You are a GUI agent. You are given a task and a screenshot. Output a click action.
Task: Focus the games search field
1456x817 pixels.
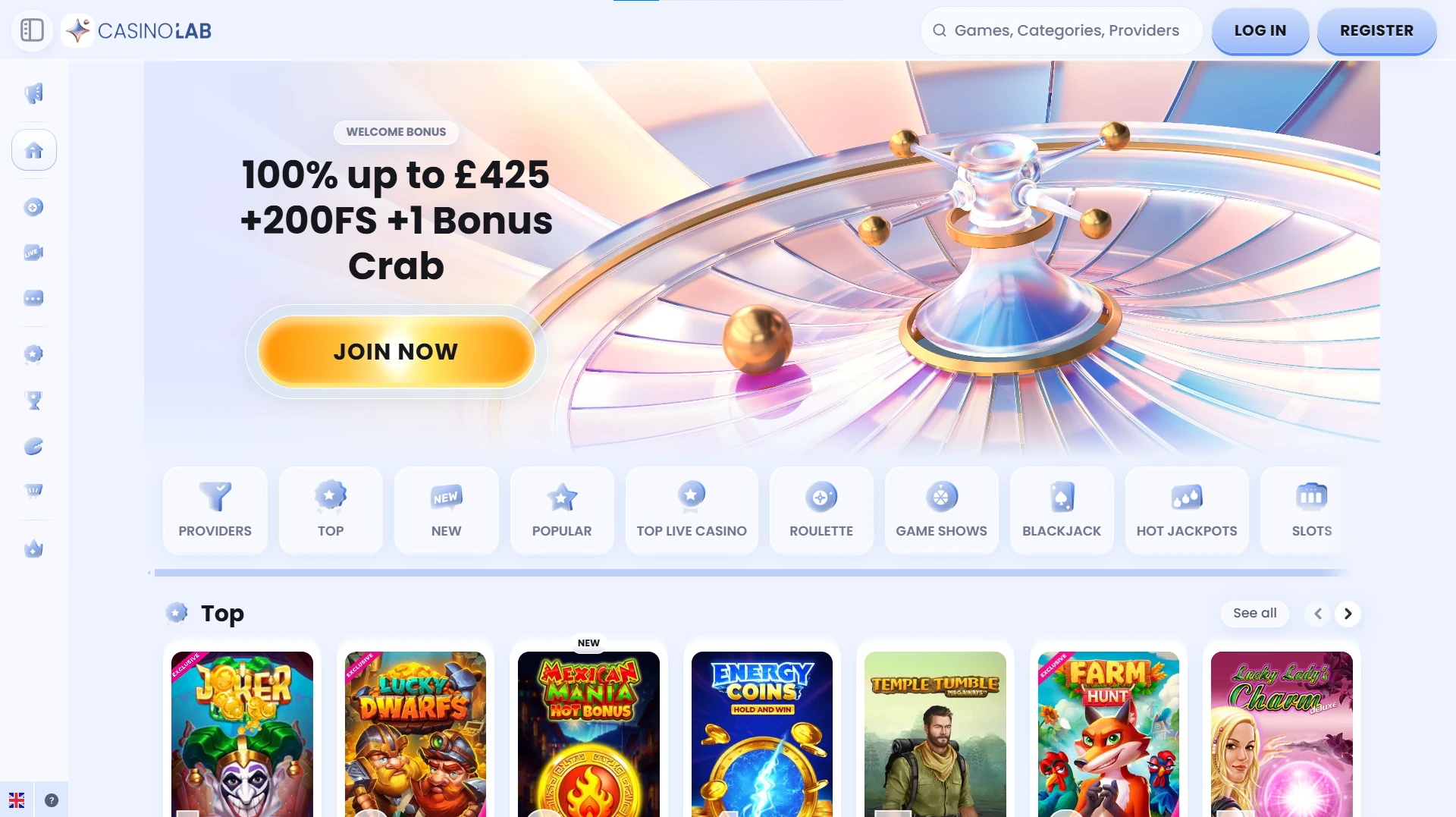point(1062,31)
